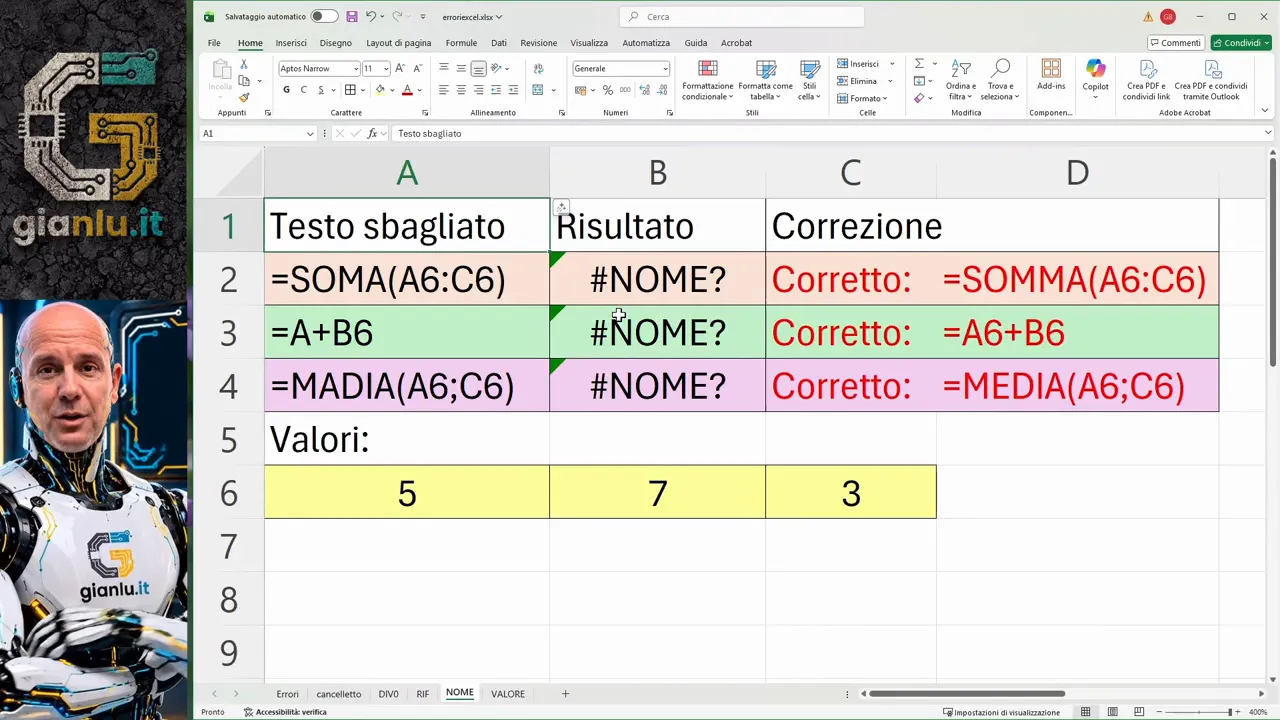Click the decrease indent icon
1280x720 pixels.
click(x=496, y=90)
